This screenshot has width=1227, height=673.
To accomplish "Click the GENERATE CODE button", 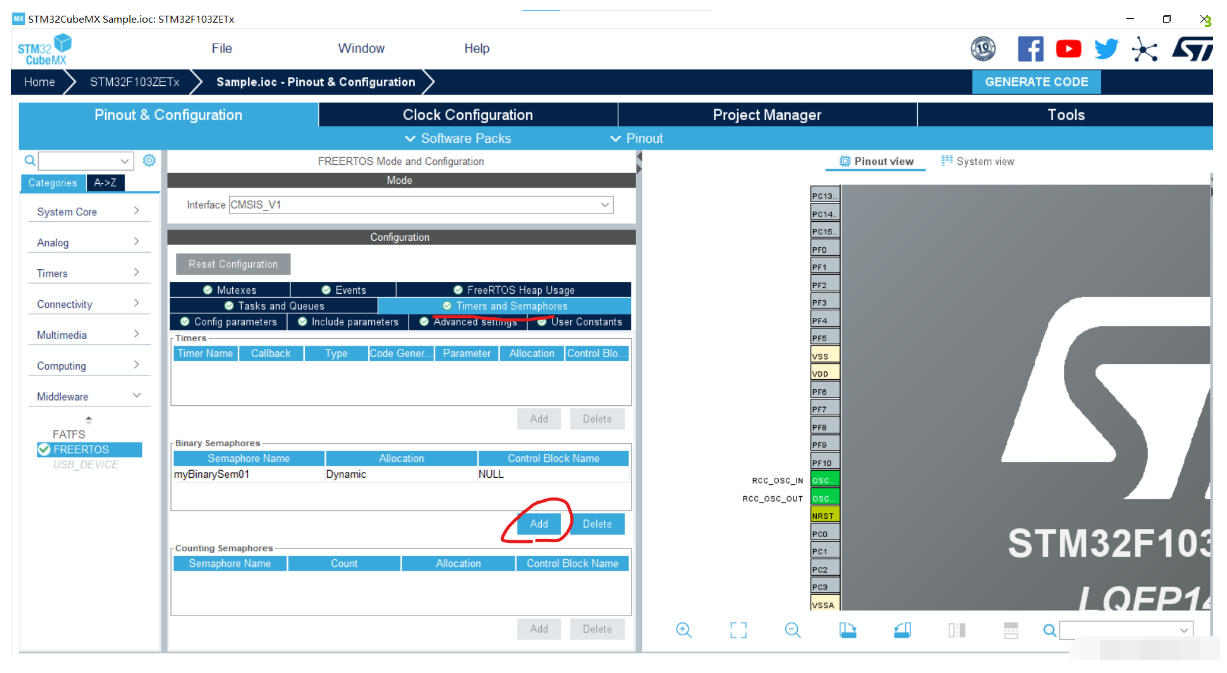I will click(x=1036, y=82).
